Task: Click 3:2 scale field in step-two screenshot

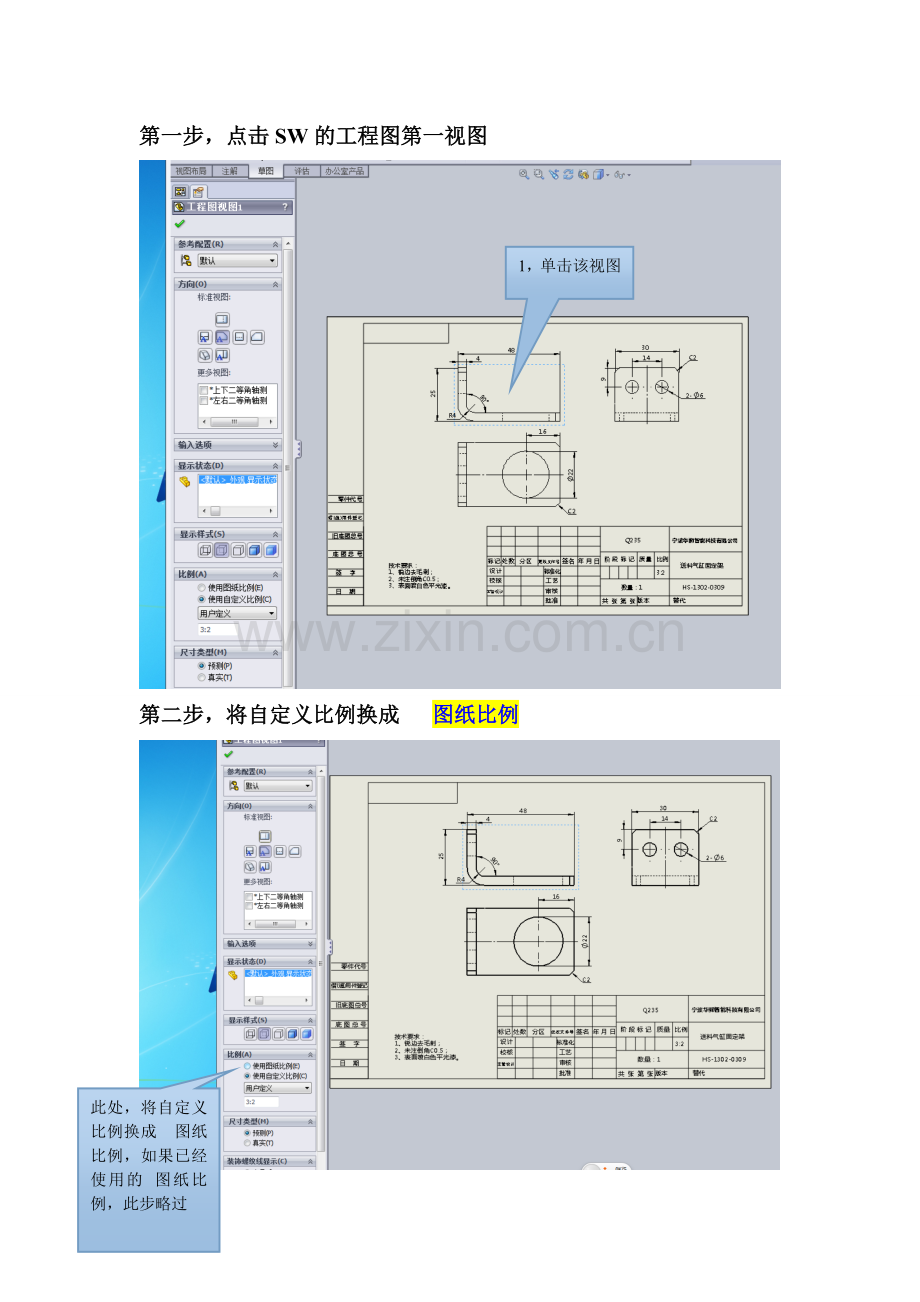Action: (x=262, y=1102)
